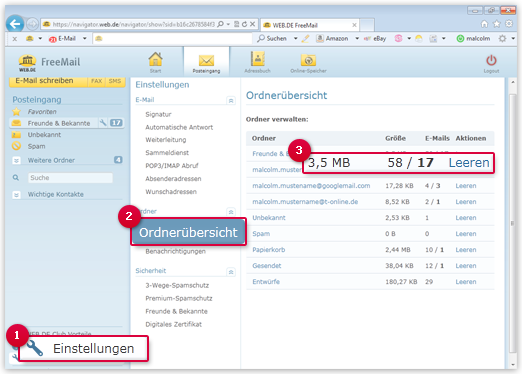Open Absenderadressen settings
The image size is (522, 374).
(x=173, y=179)
